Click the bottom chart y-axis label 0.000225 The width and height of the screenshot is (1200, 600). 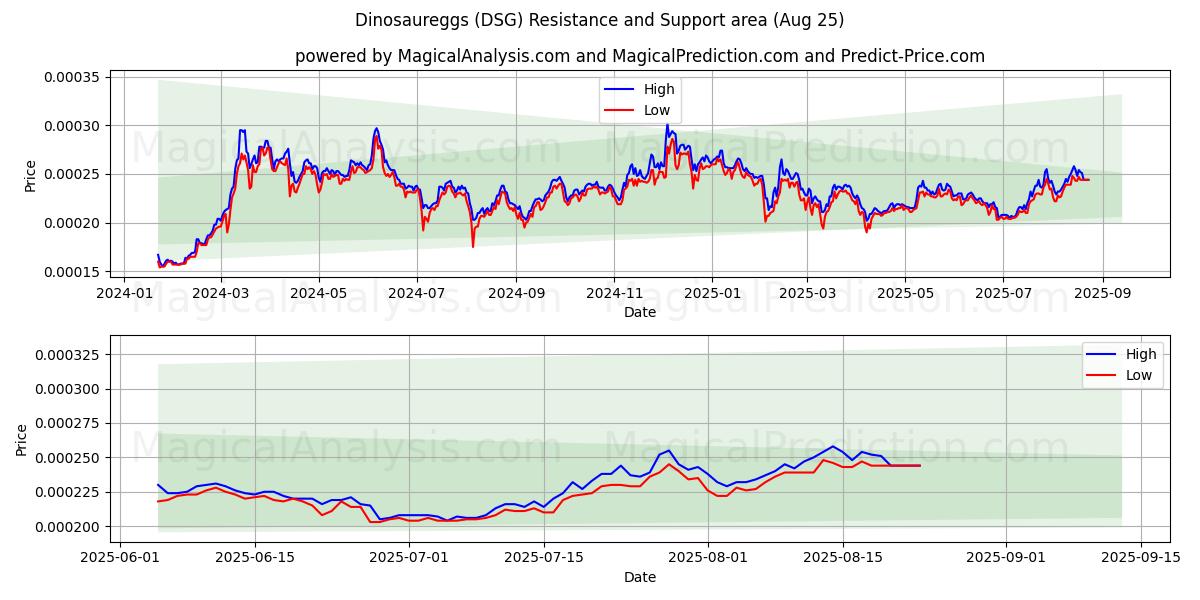coord(68,492)
